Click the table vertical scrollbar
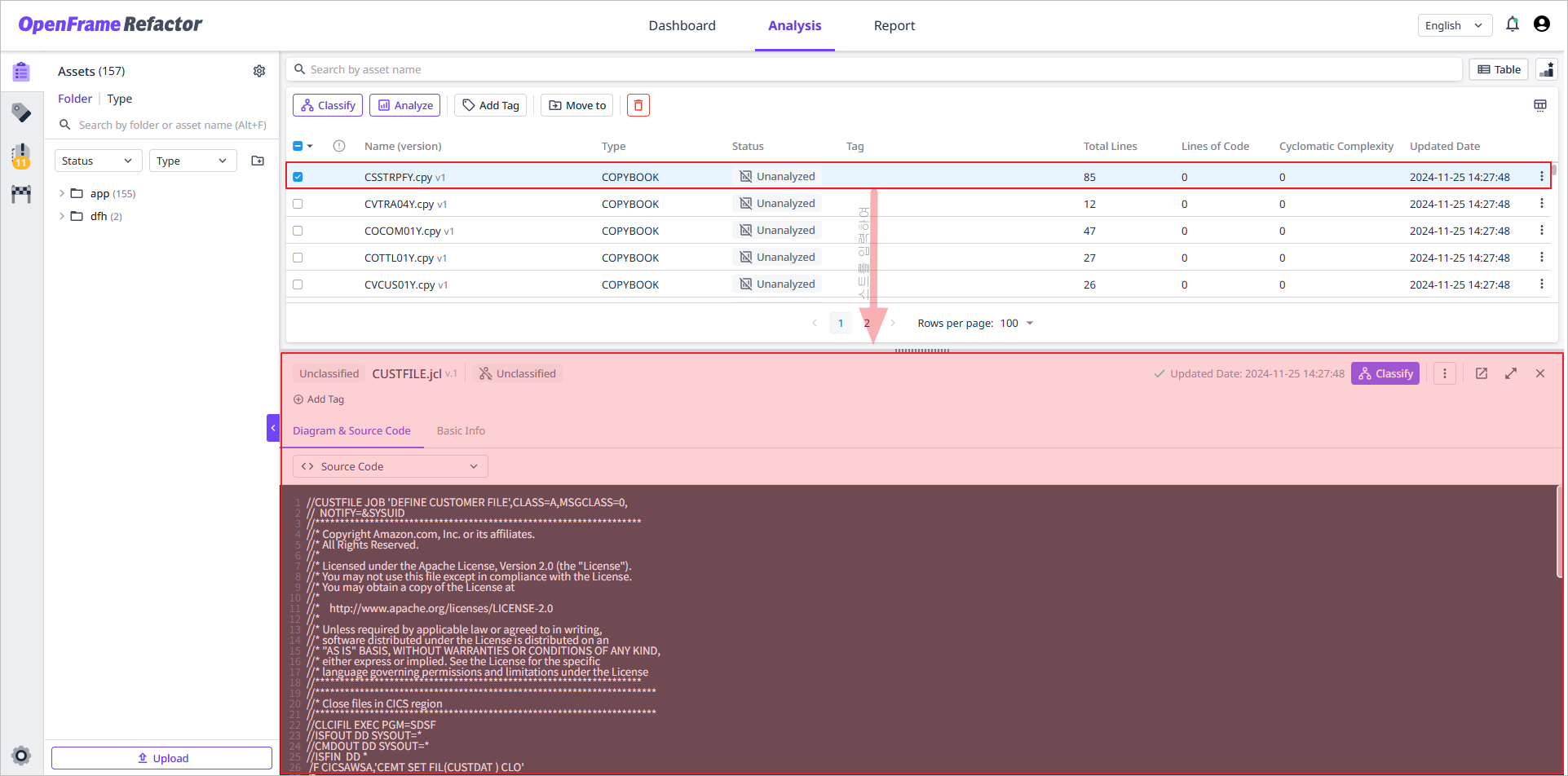Viewport: 1568px width, 776px height. click(x=1554, y=170)
